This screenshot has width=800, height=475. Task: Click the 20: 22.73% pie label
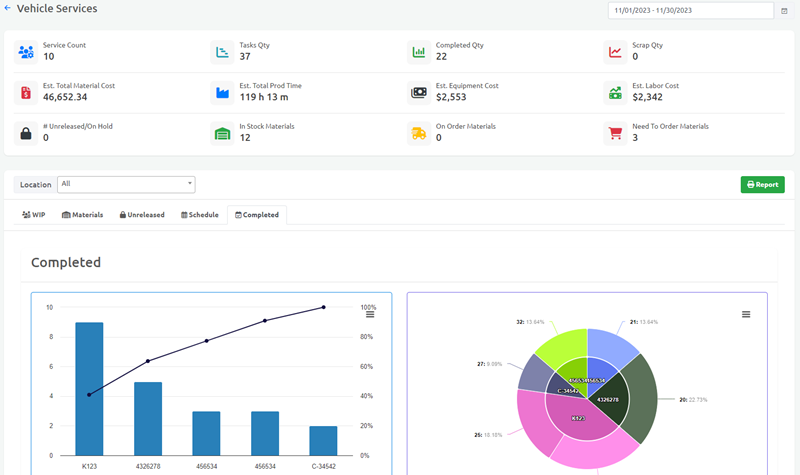(693, 399)
